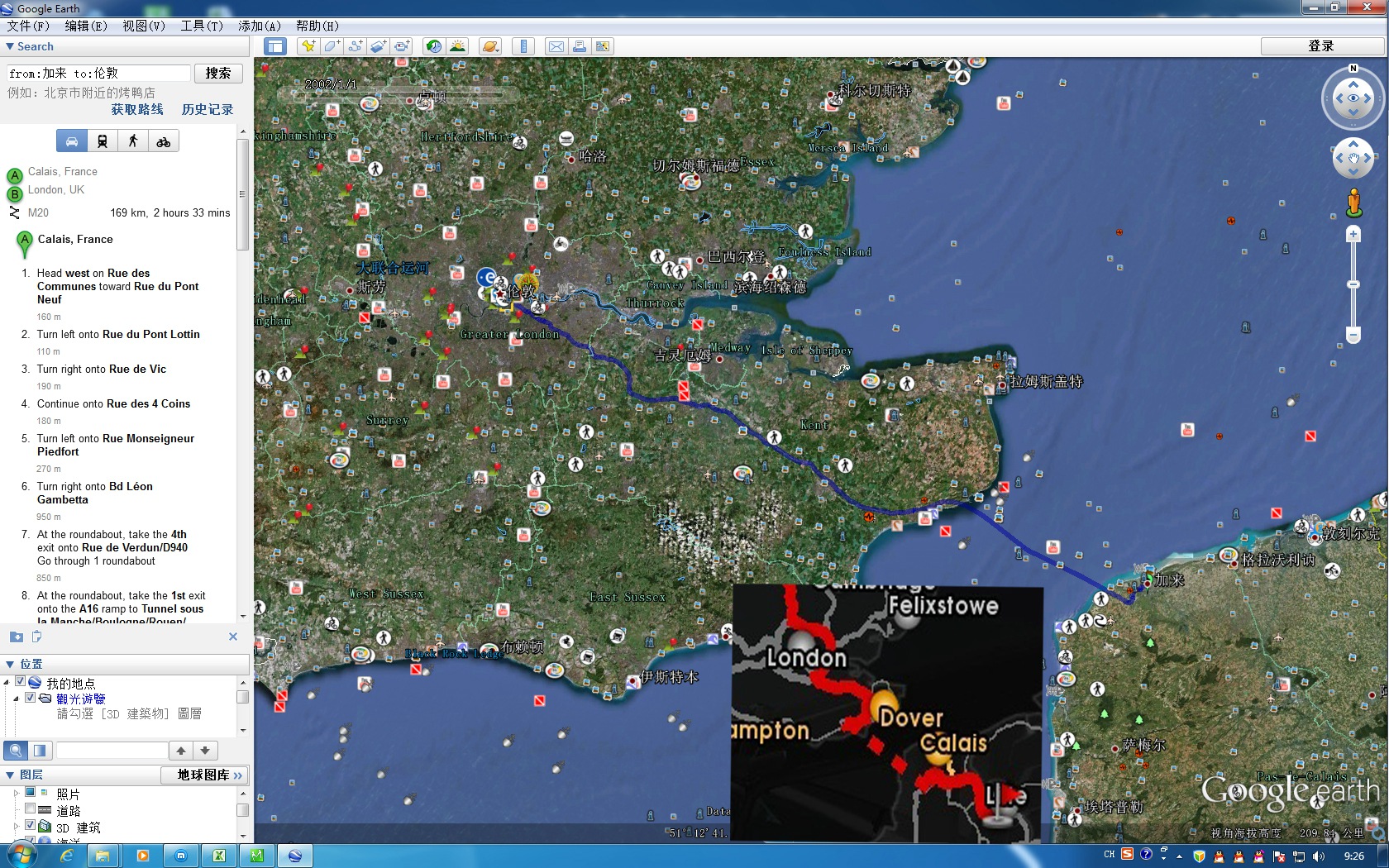Add a path using the toolbar

pyautogui.click(x=356, y=46)
